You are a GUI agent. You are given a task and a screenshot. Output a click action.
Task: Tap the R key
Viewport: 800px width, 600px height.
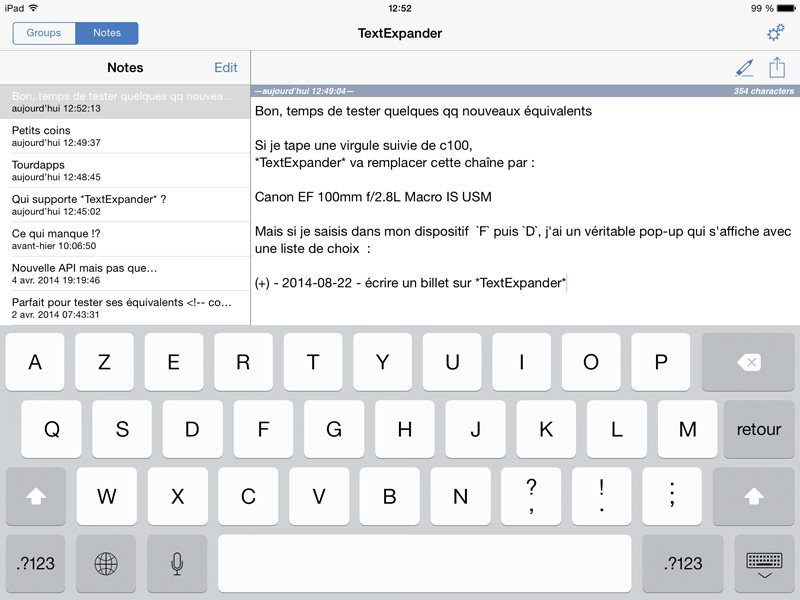243,362
